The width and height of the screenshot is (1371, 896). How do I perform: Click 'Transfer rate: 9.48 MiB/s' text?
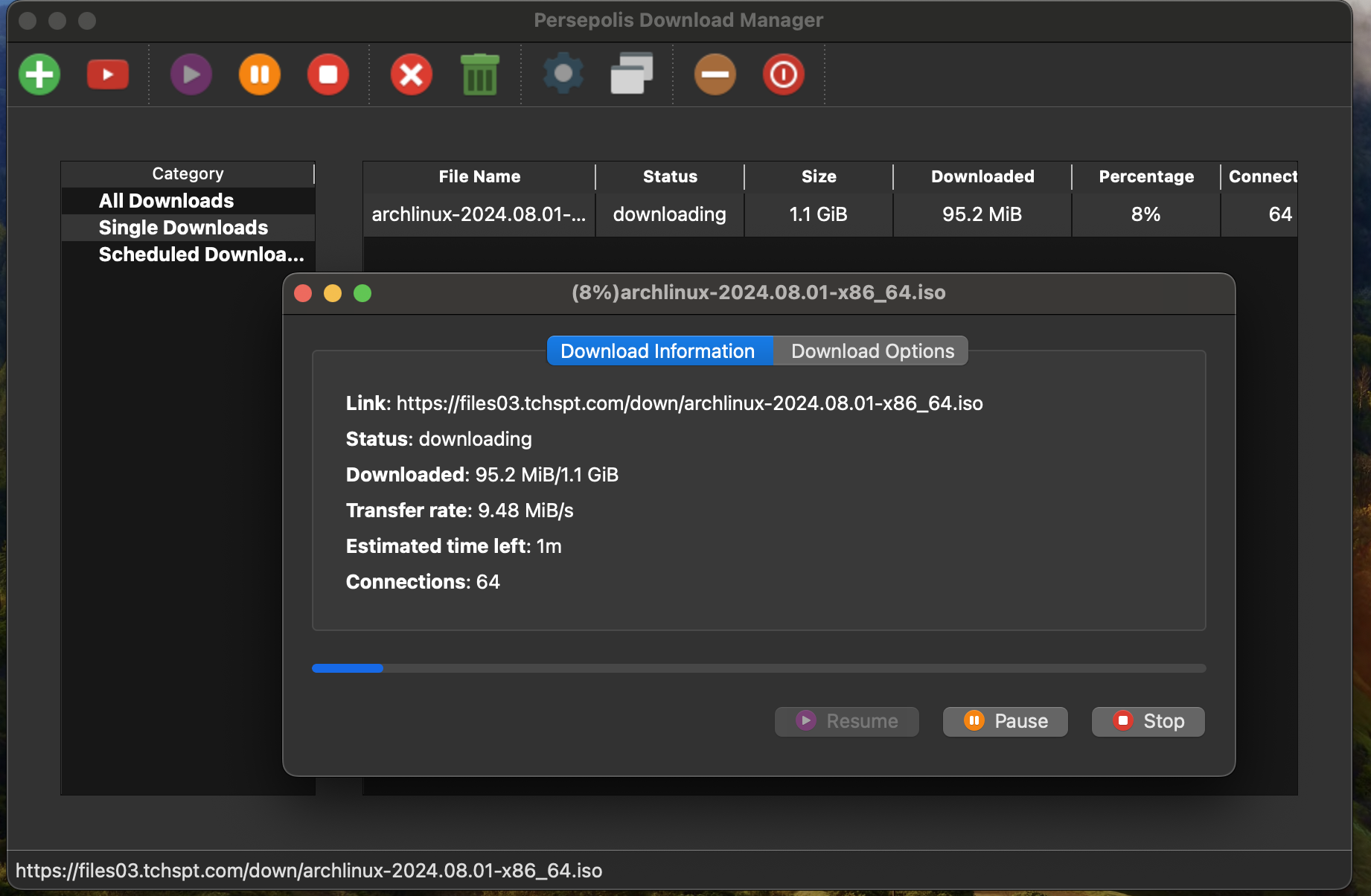tap(459, 511)
